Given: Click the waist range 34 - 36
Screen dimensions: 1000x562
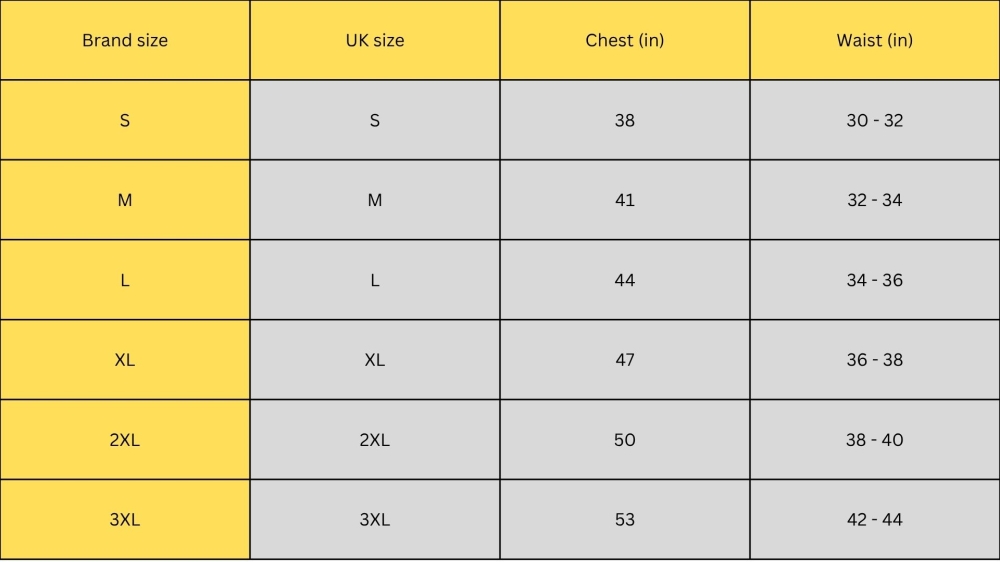Looking at the screenshot, I should 875,280.
